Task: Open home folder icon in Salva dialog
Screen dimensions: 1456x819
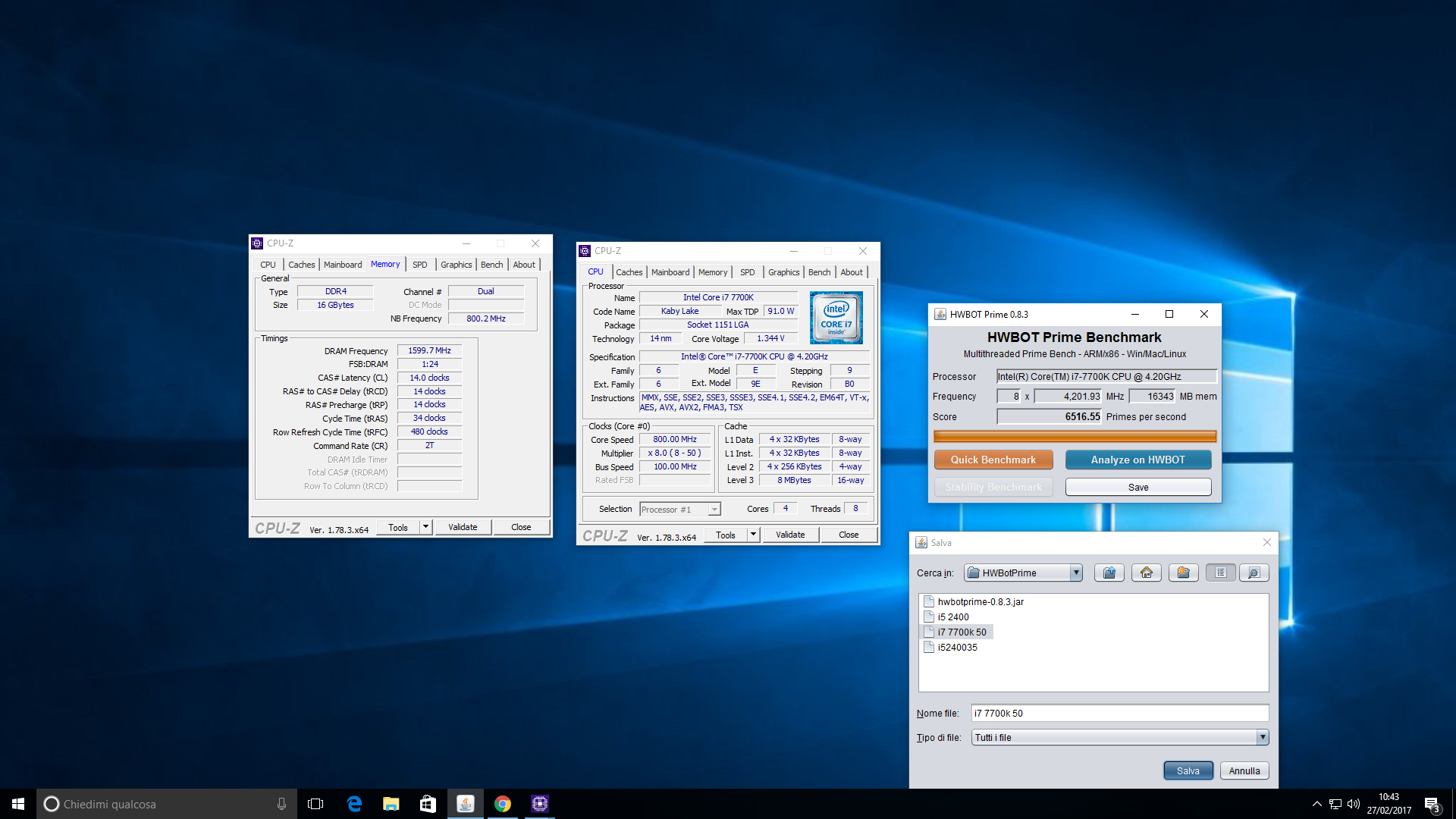Action: (1146, 573)
